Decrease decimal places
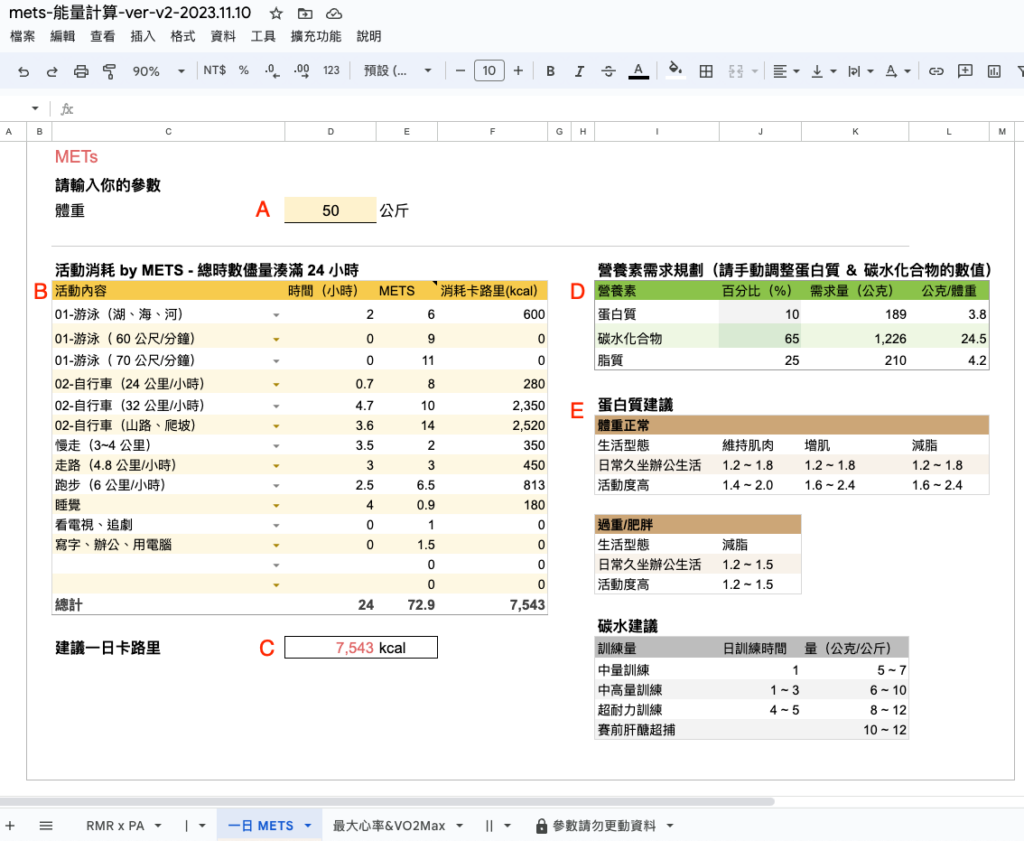Screen dimensions: 1024x841 pos(270,71)
